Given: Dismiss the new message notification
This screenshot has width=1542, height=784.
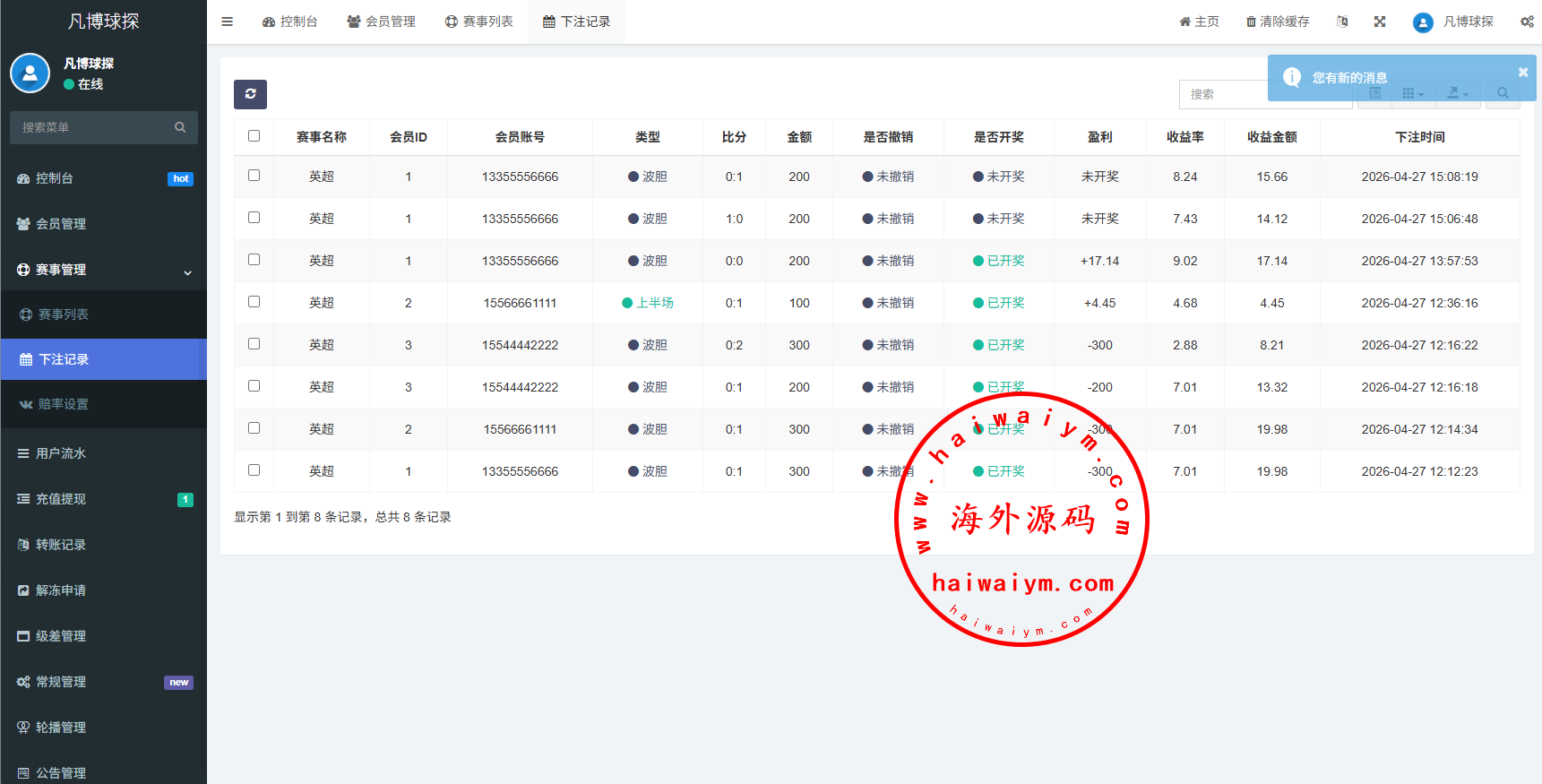Looking at the screenshot, I should pyautogui.click(x=1522, y=72).
